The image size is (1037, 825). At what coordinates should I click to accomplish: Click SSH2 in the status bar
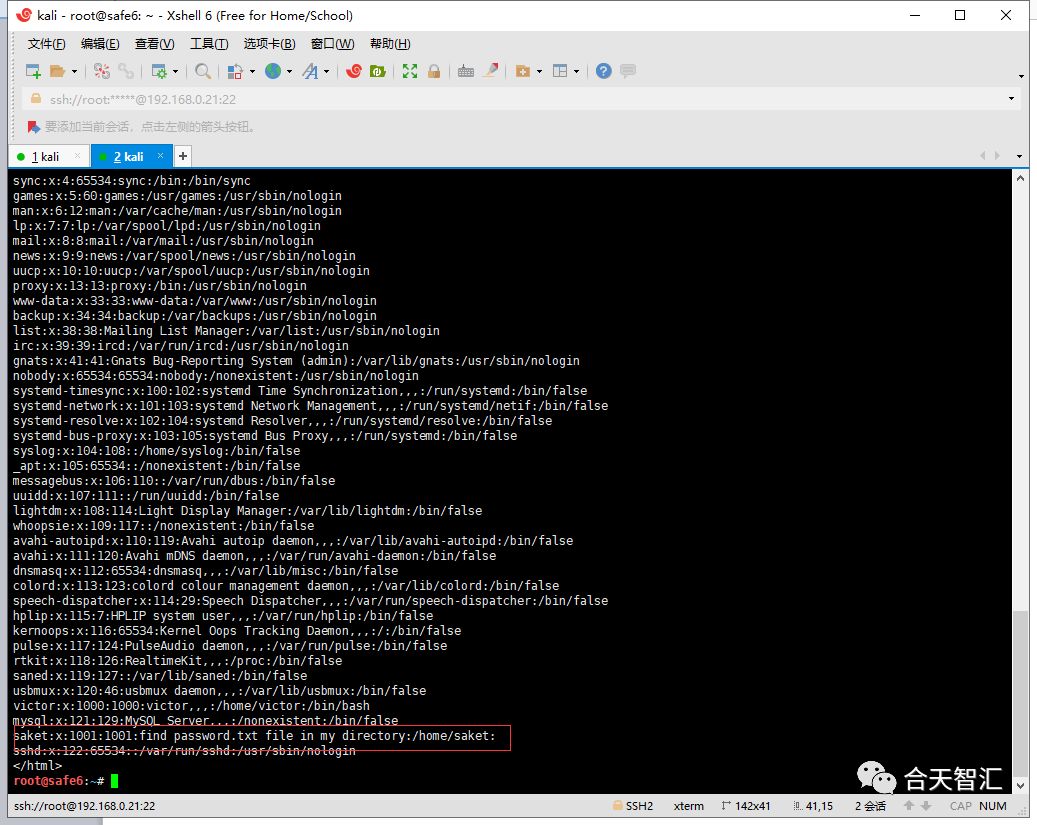point(634,806)
